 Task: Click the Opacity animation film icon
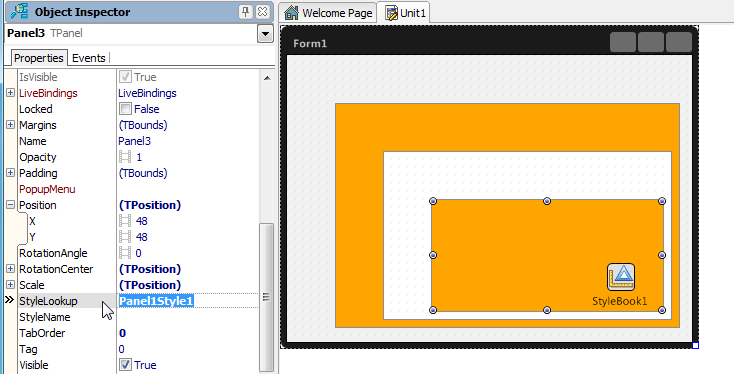(125, 157)
